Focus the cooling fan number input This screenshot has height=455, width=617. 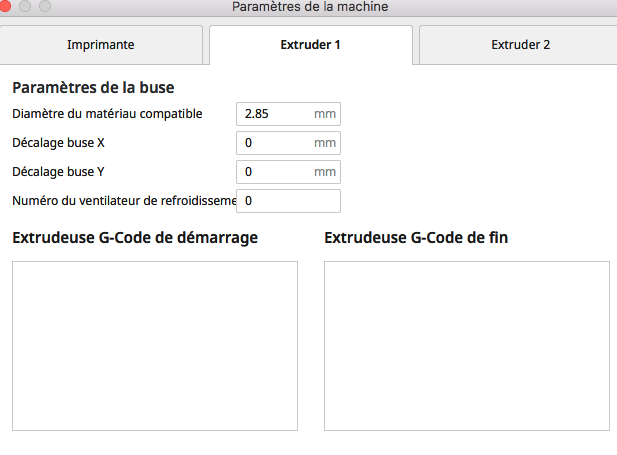[288, 201]
